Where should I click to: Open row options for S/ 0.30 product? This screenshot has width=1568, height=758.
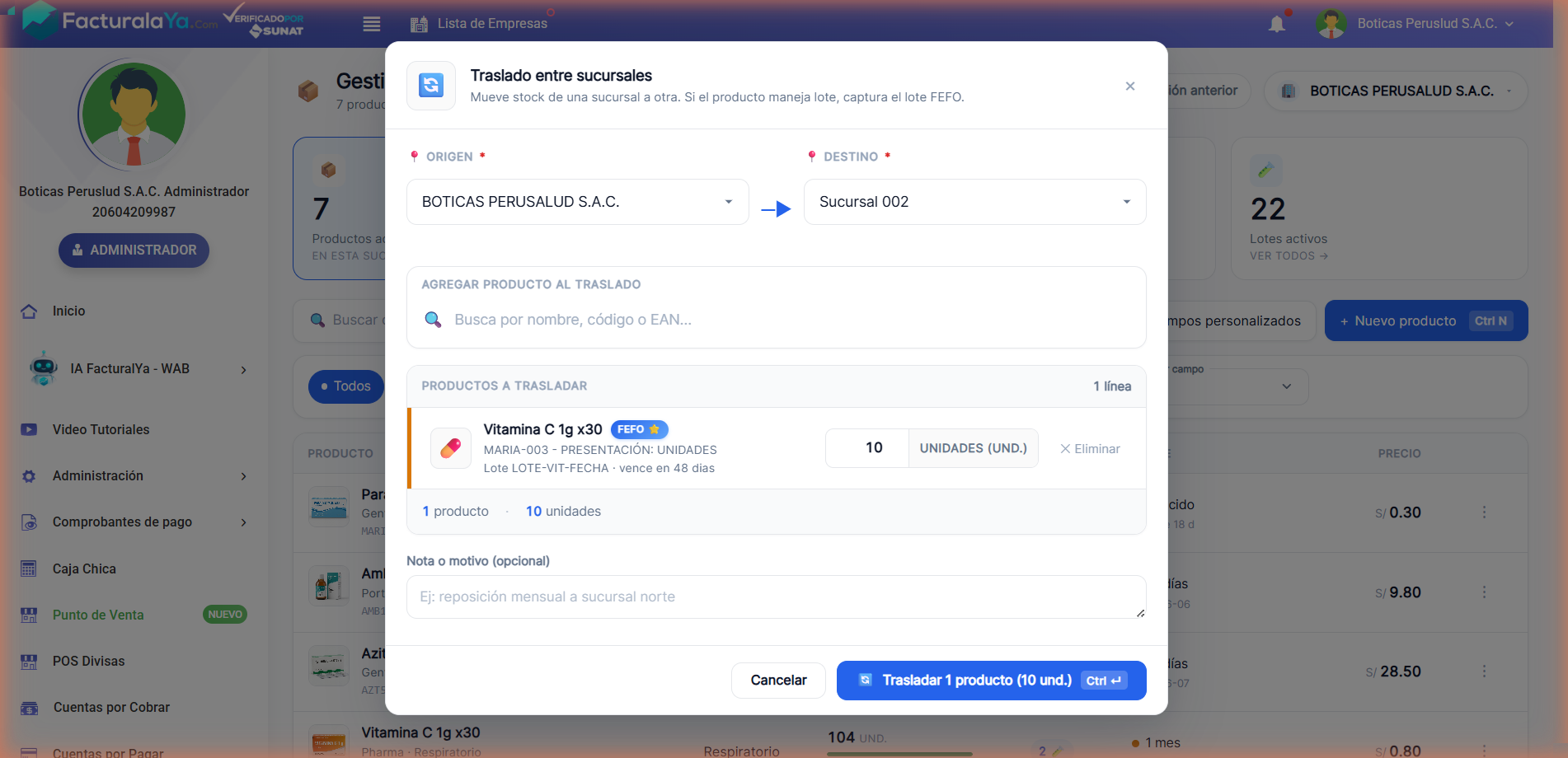point(1484,512)
